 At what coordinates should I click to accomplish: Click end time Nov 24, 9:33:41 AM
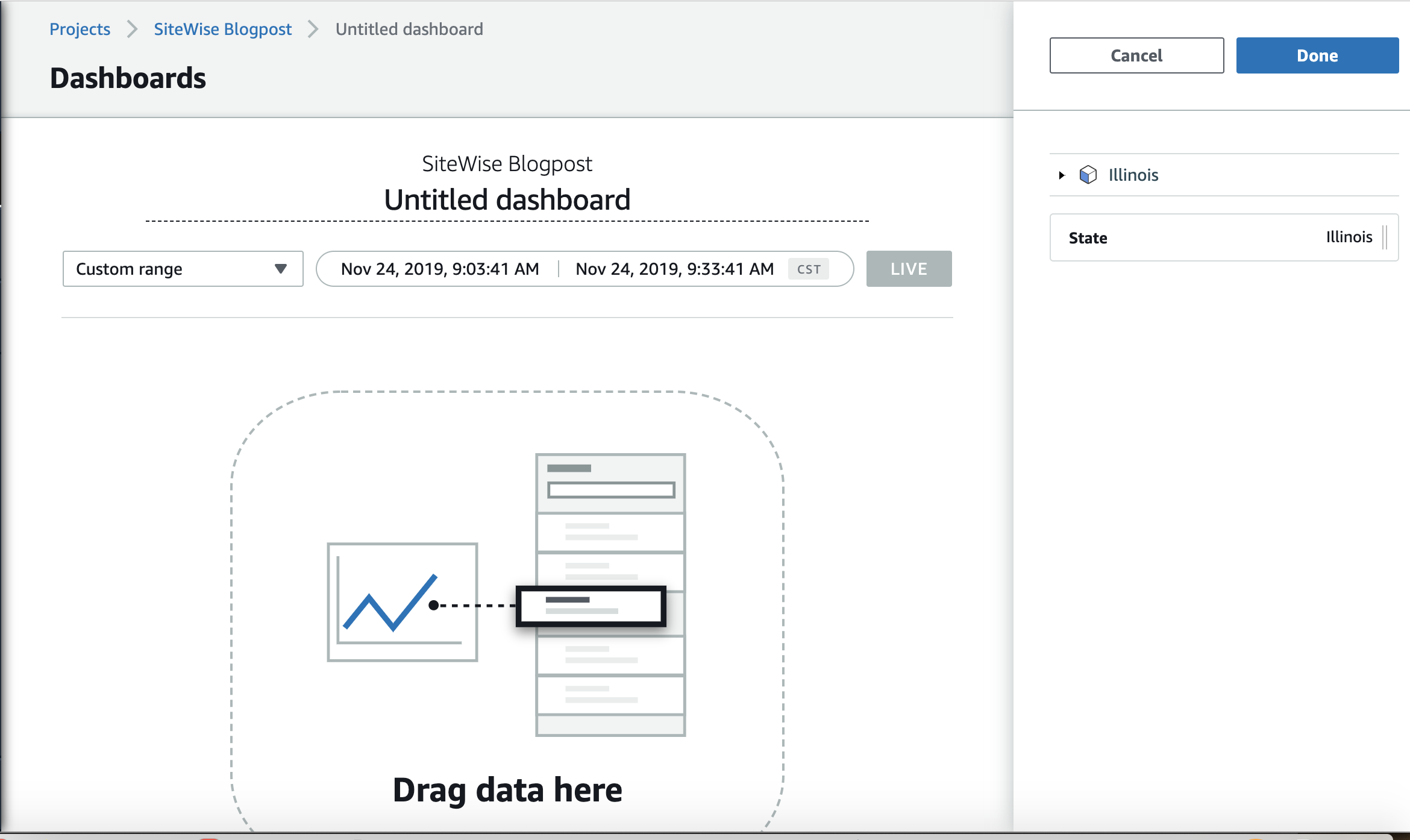674,269
